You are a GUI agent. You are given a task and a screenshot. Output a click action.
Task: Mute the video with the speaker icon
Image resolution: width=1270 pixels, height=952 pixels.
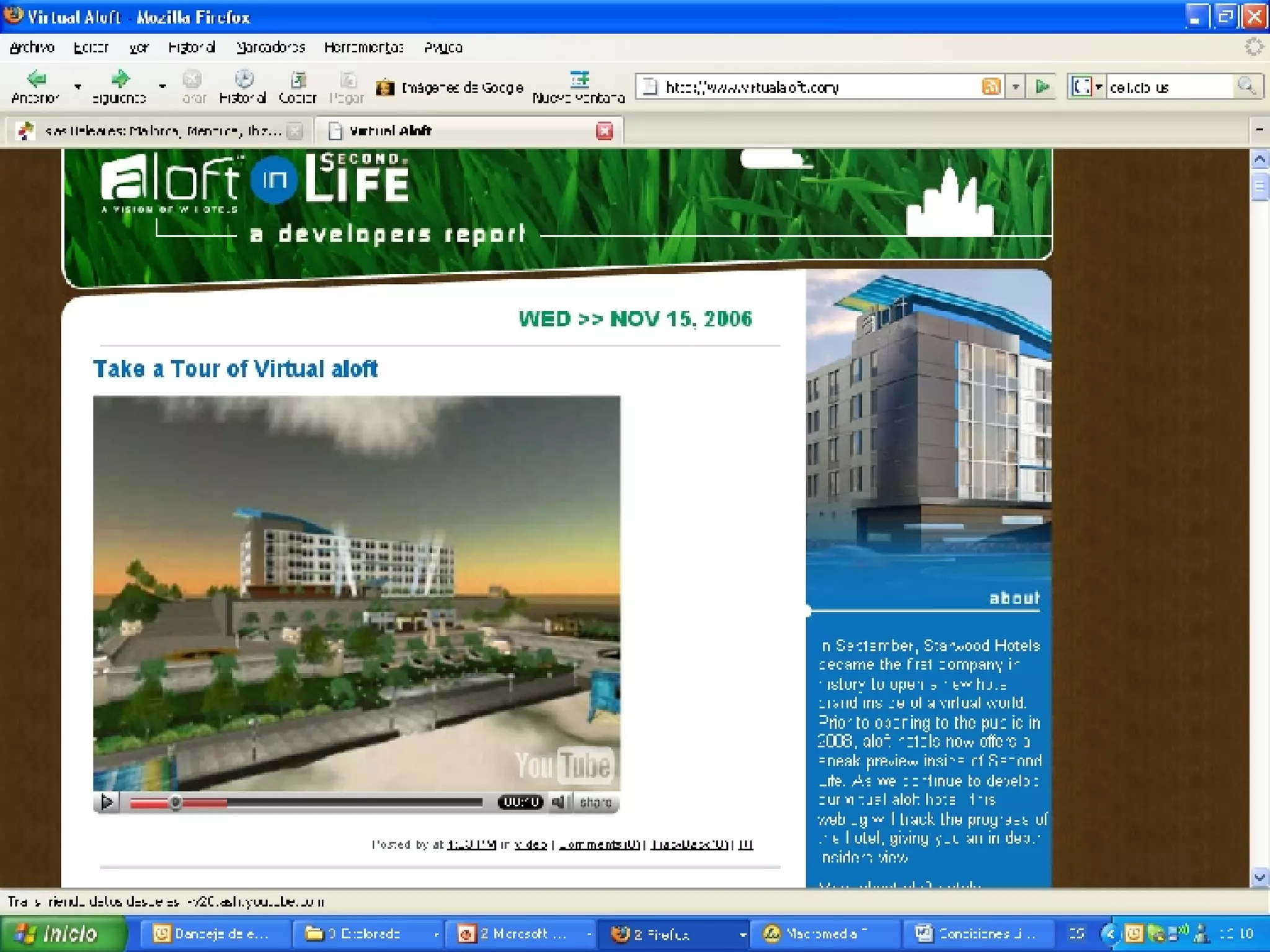tap(559, 802)
